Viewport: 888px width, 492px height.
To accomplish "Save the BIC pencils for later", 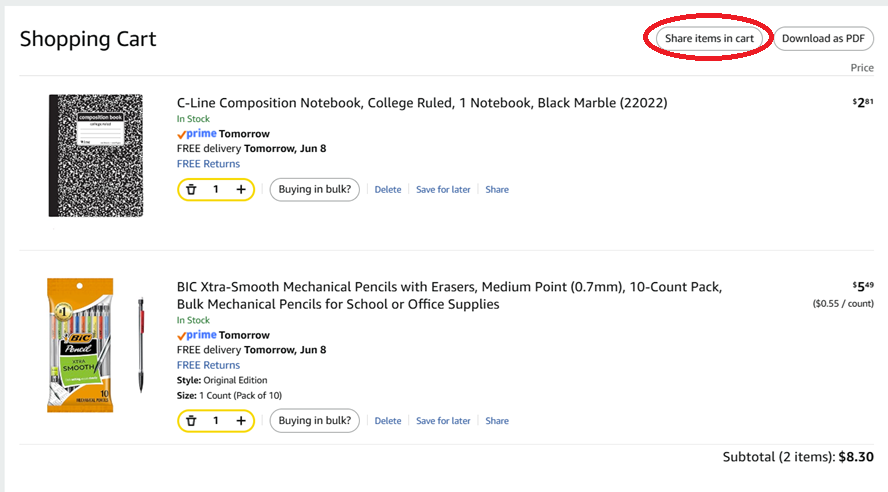I will click(443, 421).
